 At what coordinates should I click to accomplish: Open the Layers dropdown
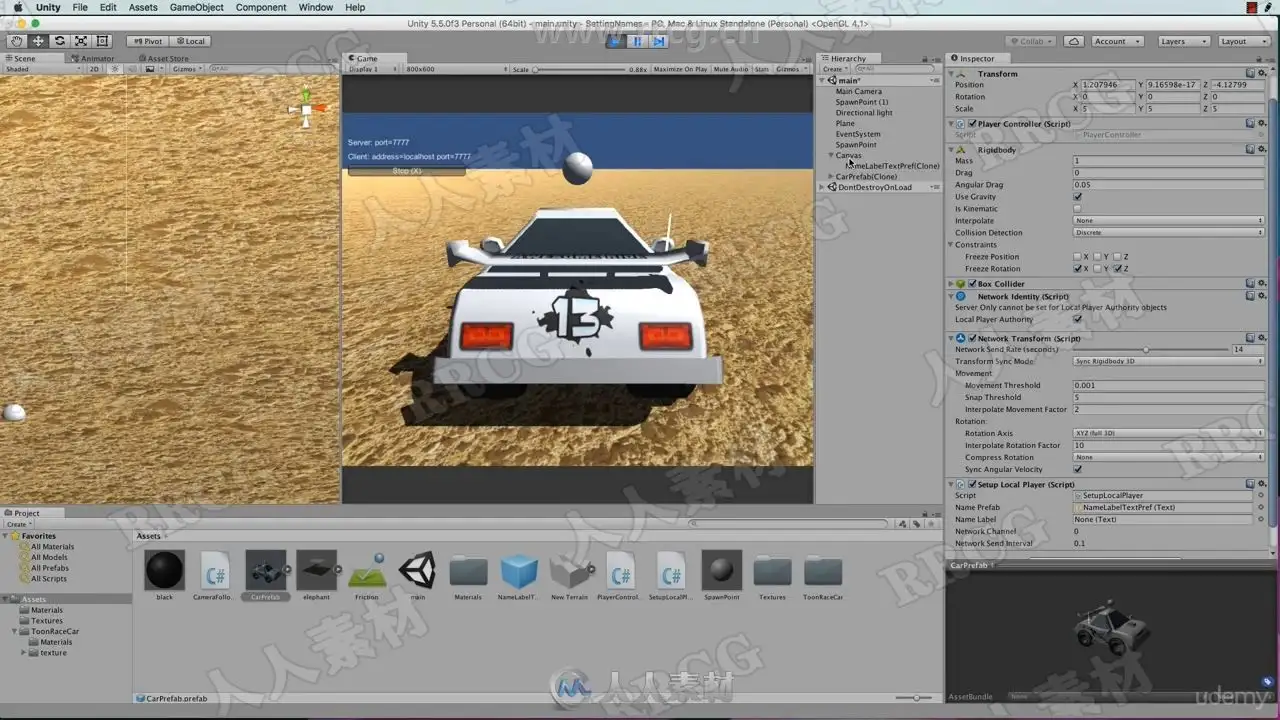[1183, 41]
